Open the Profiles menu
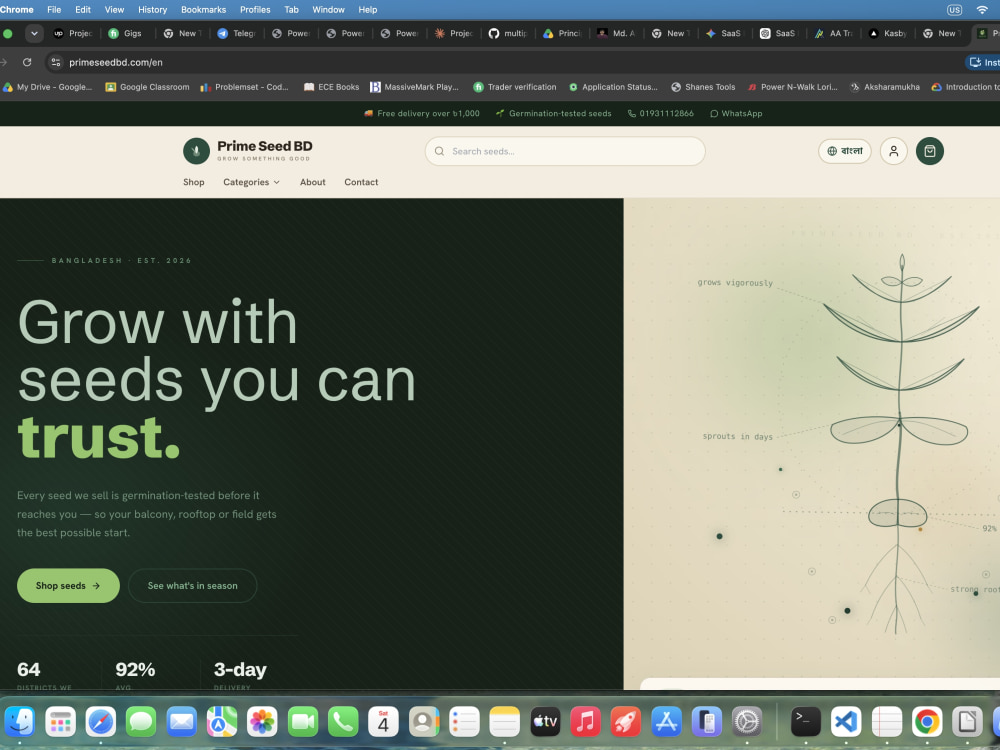This screenshot has width=1000, height=750. [255, 10]
